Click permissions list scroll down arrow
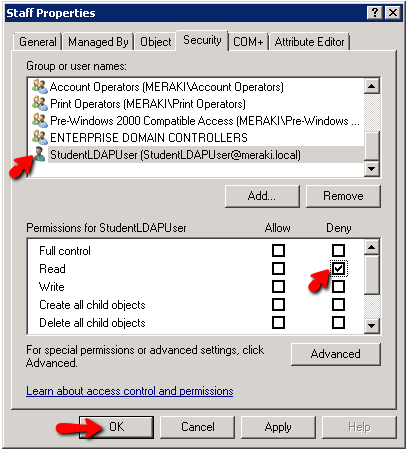407x449 pixels. tap(372, 325)
